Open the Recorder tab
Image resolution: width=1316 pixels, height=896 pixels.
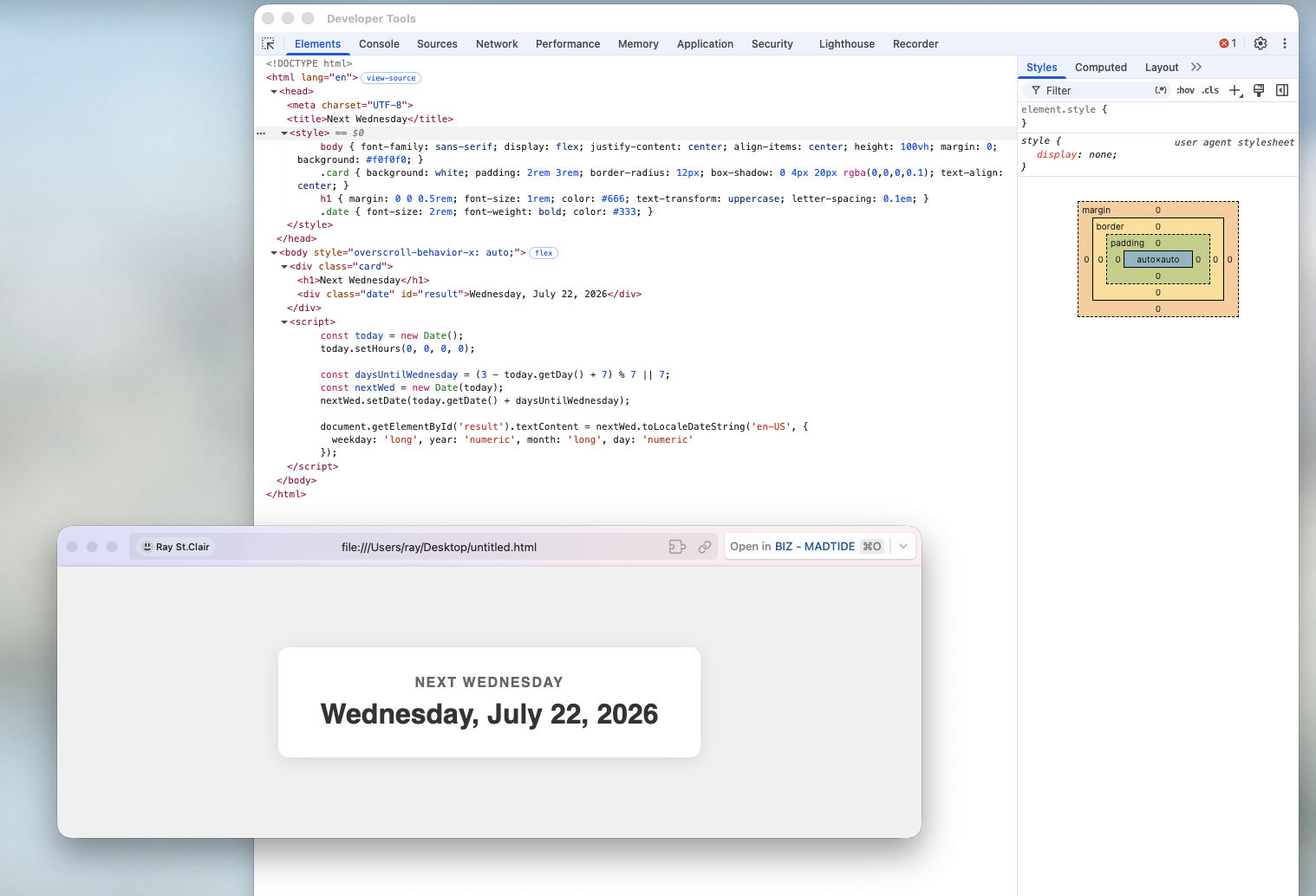pyautogui.click(x=915, y=44)
